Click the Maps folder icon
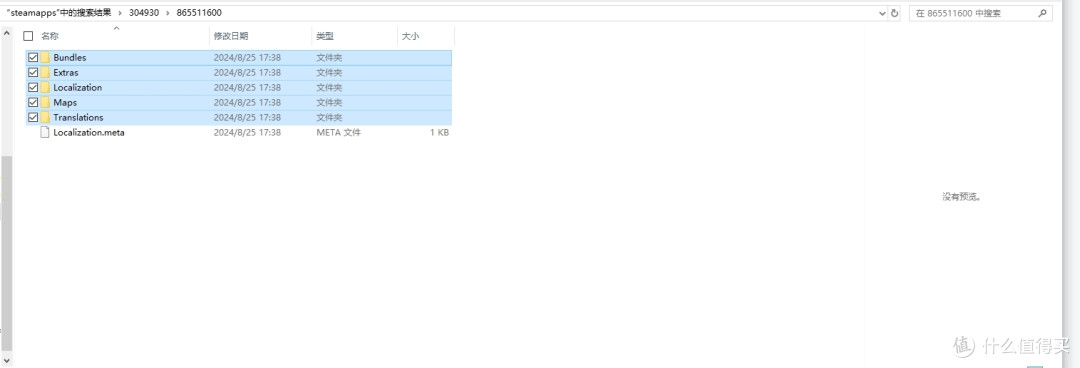The height and width of the screenshot is (368, 1080). click(45, 103)
